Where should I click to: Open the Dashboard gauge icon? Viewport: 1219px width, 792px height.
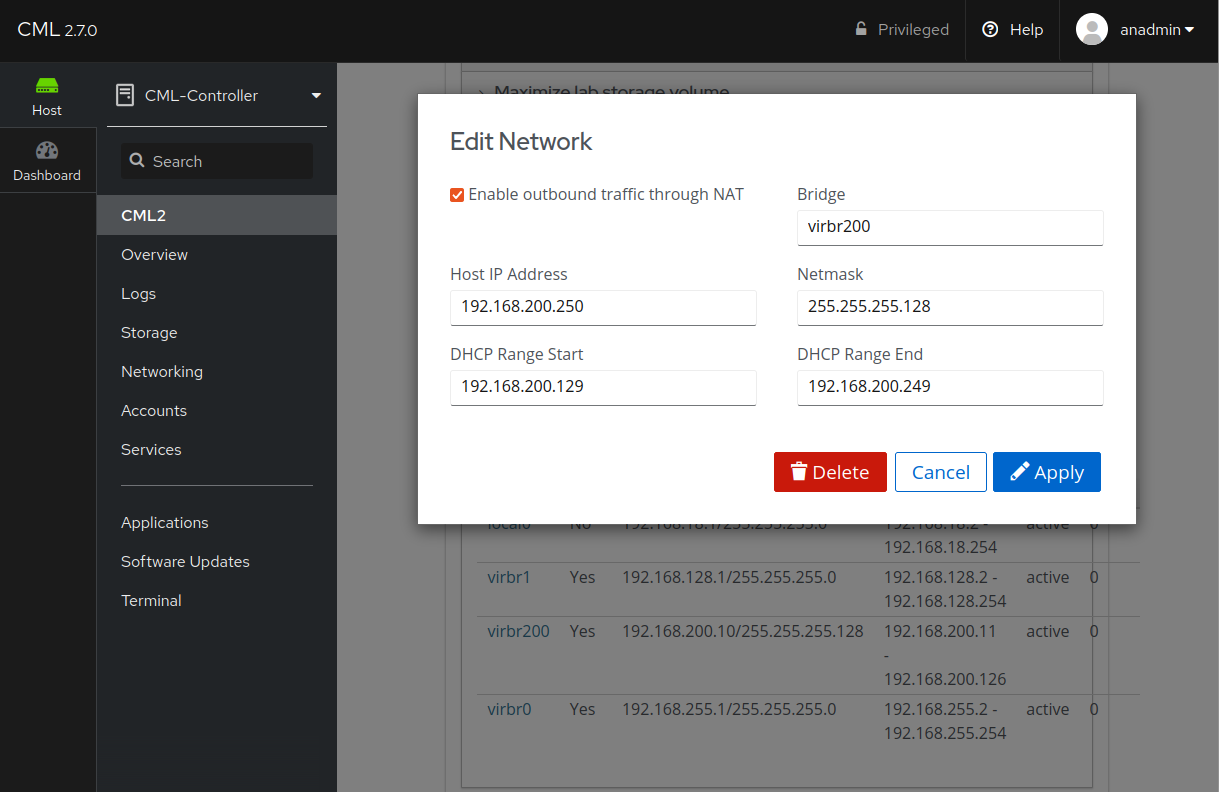47,151
